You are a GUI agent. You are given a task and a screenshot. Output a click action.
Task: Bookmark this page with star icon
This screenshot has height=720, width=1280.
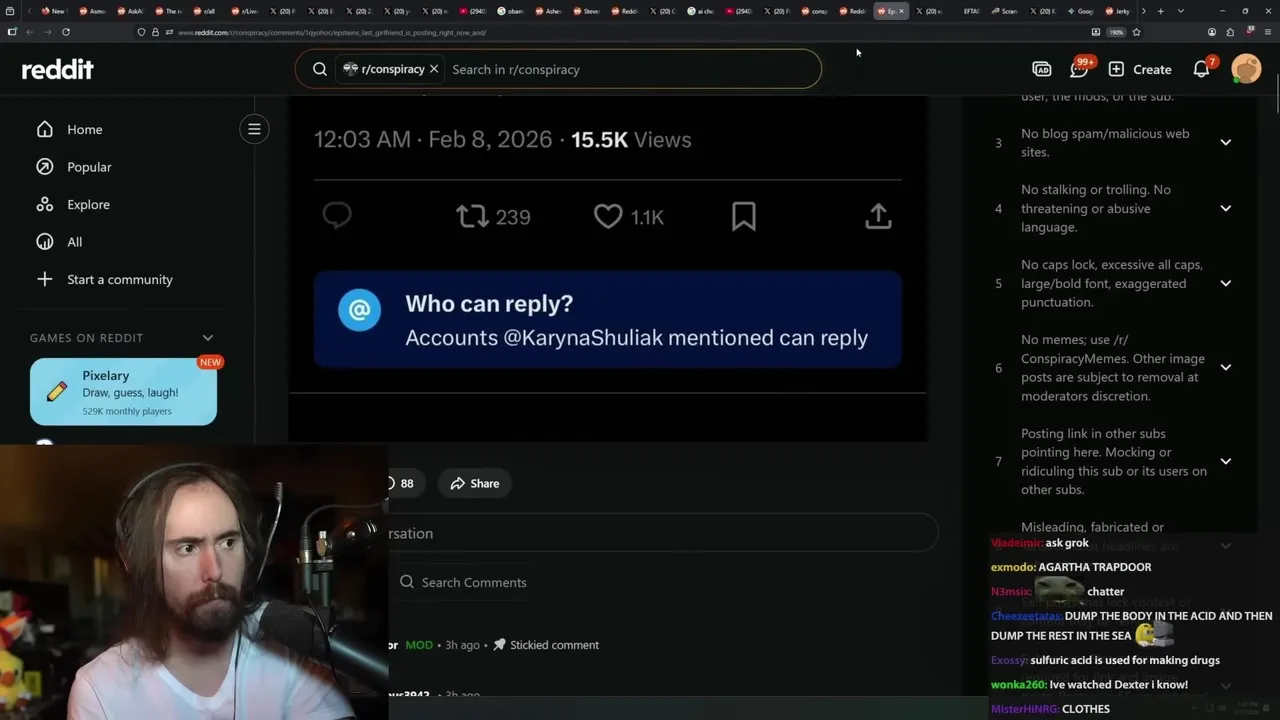(1136, 32)
